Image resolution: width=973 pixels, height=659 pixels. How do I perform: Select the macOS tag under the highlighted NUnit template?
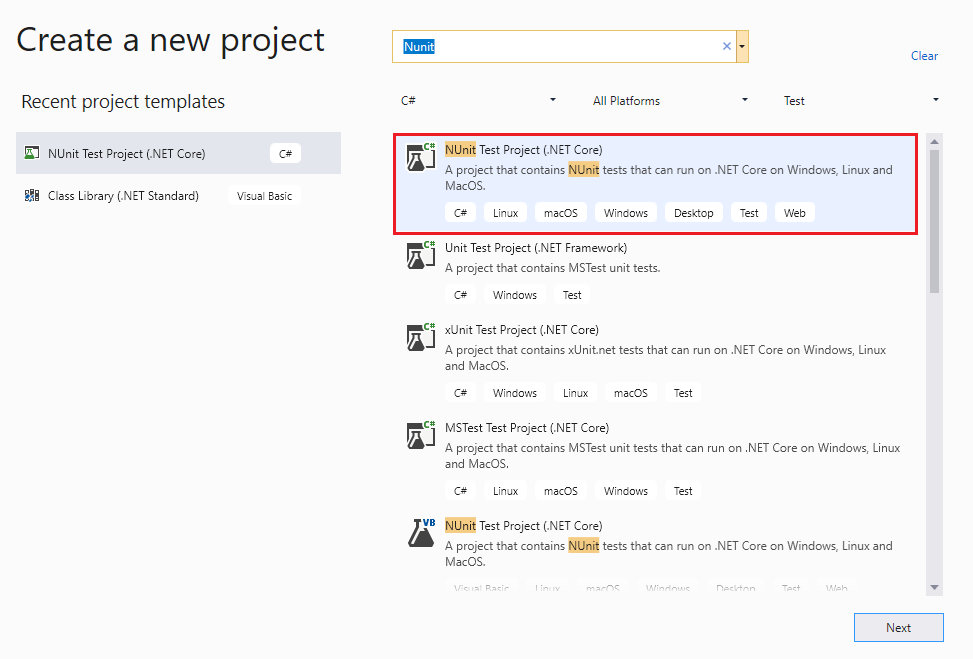[x=561, y=212]
